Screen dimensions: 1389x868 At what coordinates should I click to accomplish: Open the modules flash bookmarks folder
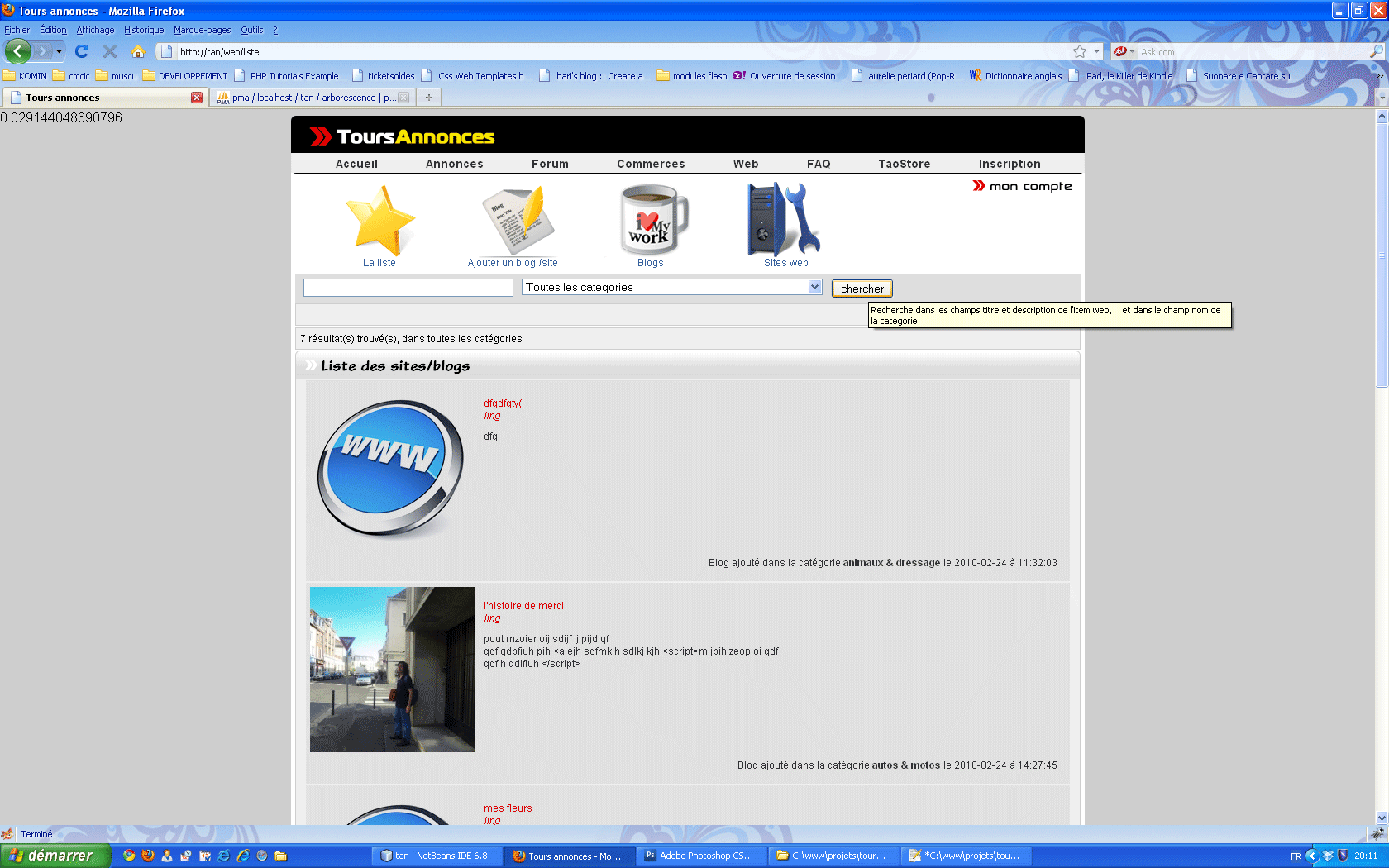point(692,75)
